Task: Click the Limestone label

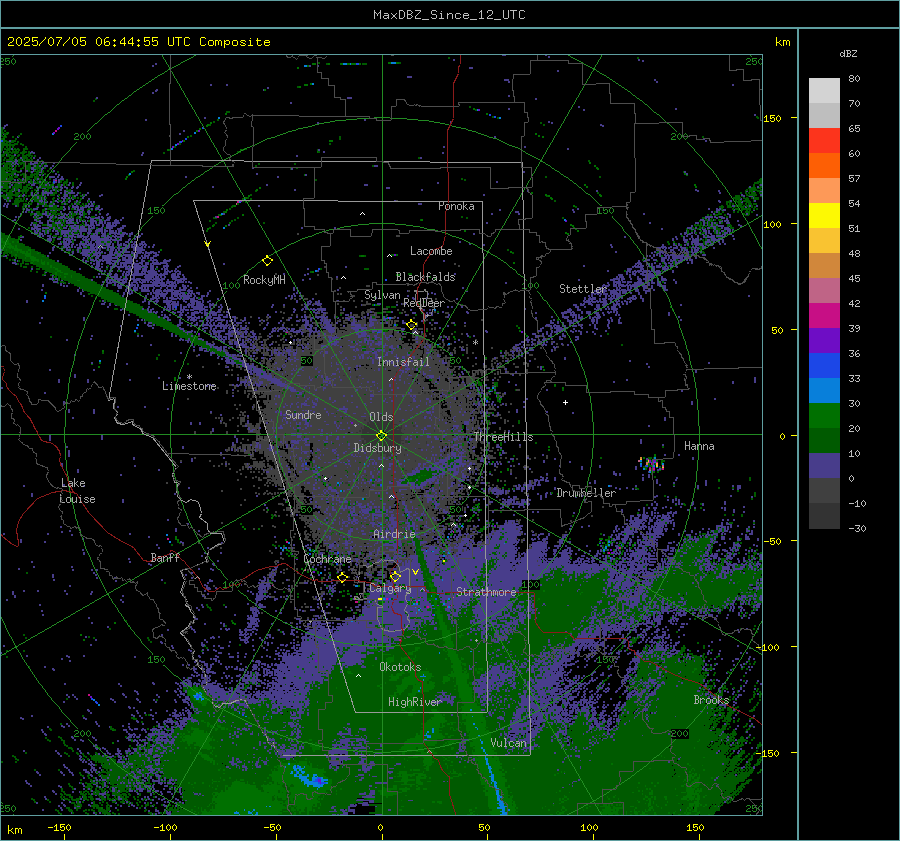Action: pyautogui.click(x=189, y=386)
